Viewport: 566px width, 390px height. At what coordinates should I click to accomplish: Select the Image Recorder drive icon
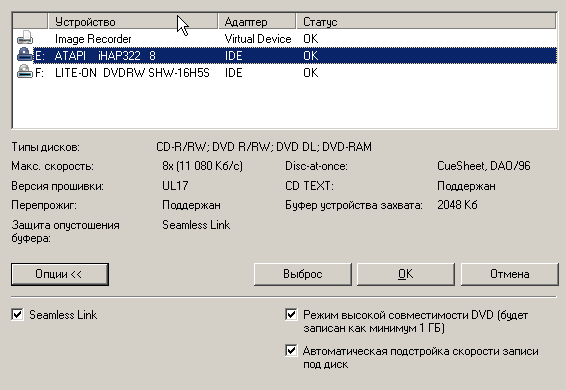25,38
